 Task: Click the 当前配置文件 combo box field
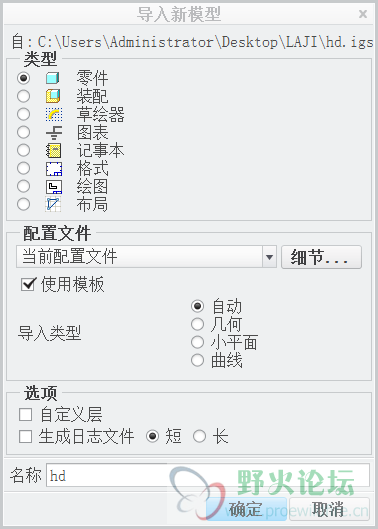pyautogui.click(x=146, y=257)
